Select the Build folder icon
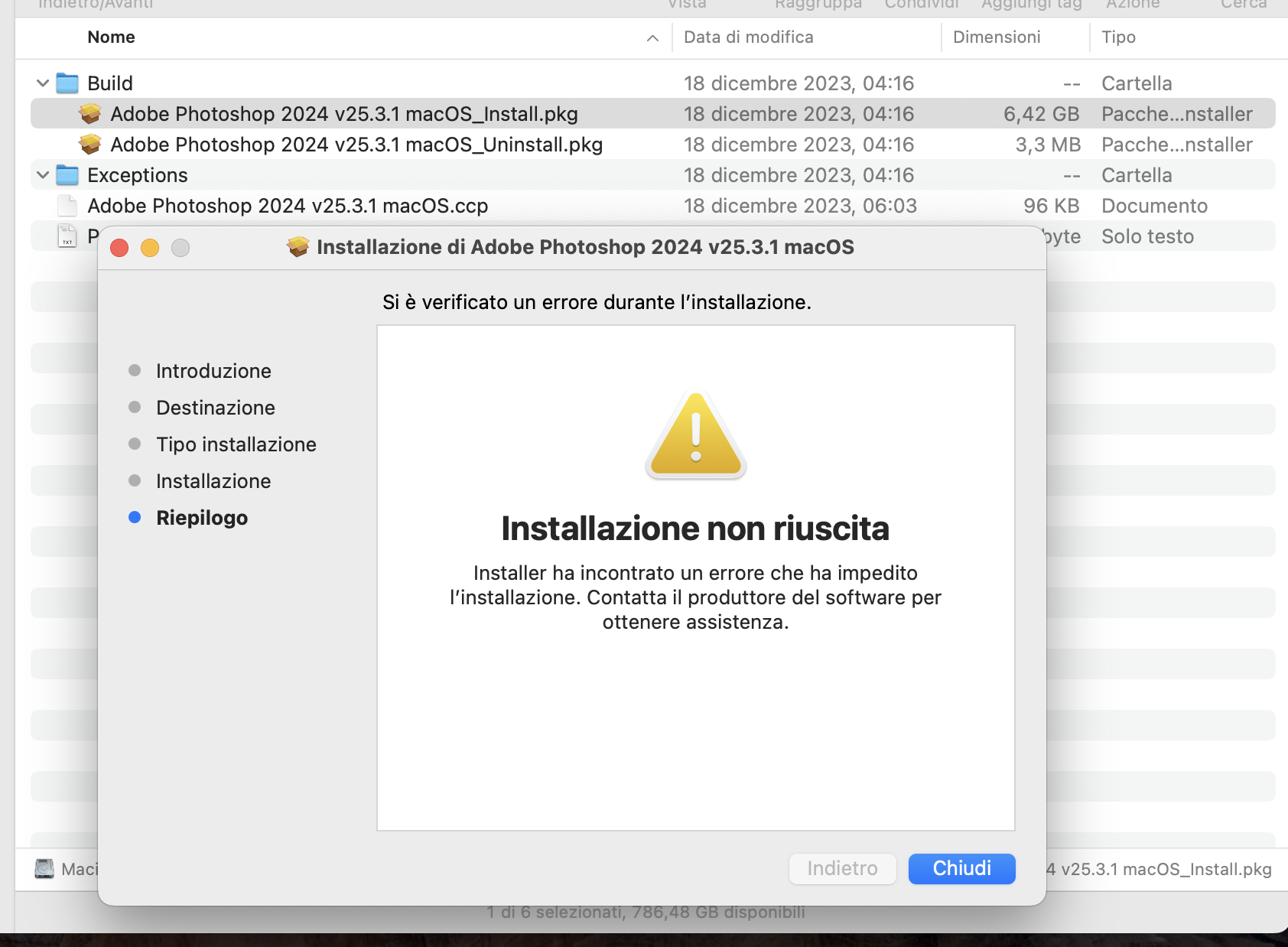1288x947 pixels. click(x=67, y=83)
